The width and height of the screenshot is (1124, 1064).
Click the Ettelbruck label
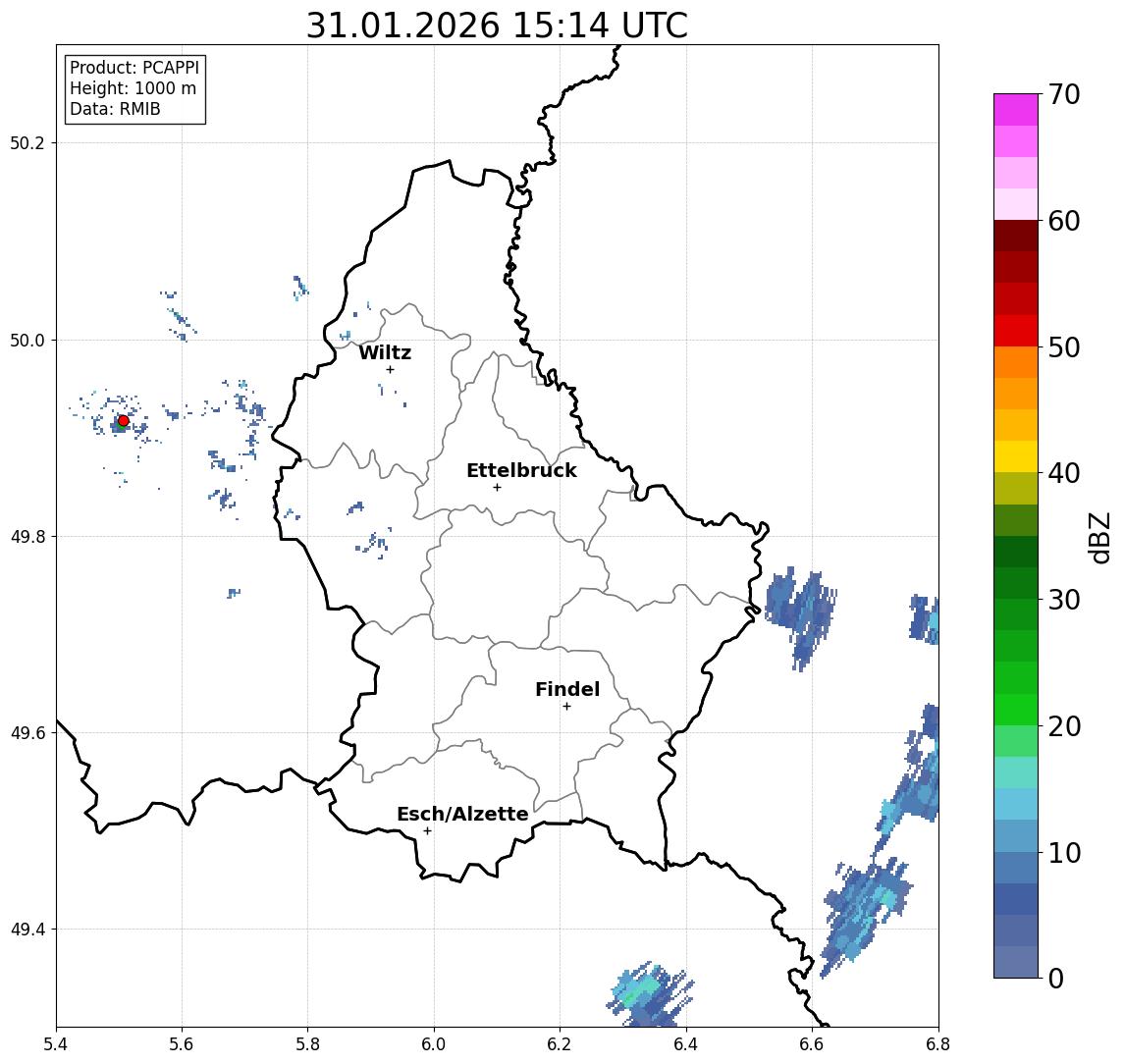click(521, 470)
